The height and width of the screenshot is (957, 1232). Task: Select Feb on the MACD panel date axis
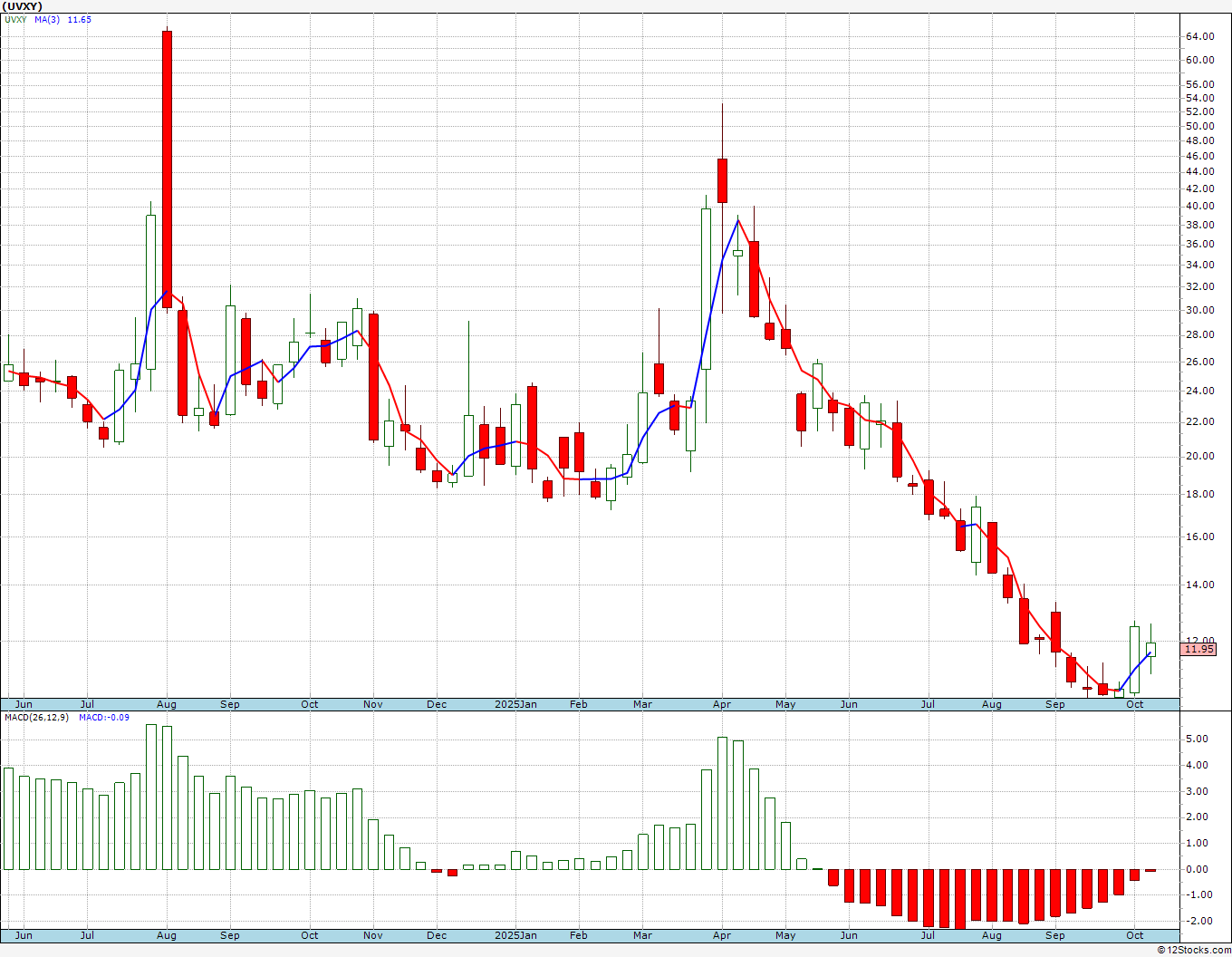[x=579, y=935]
